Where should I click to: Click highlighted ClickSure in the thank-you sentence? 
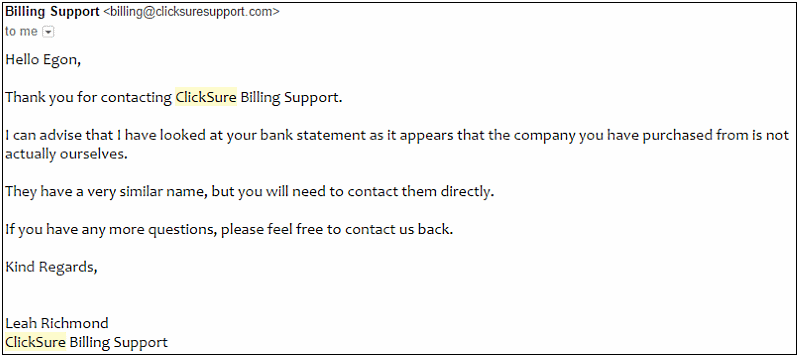(x=206, y=97)
